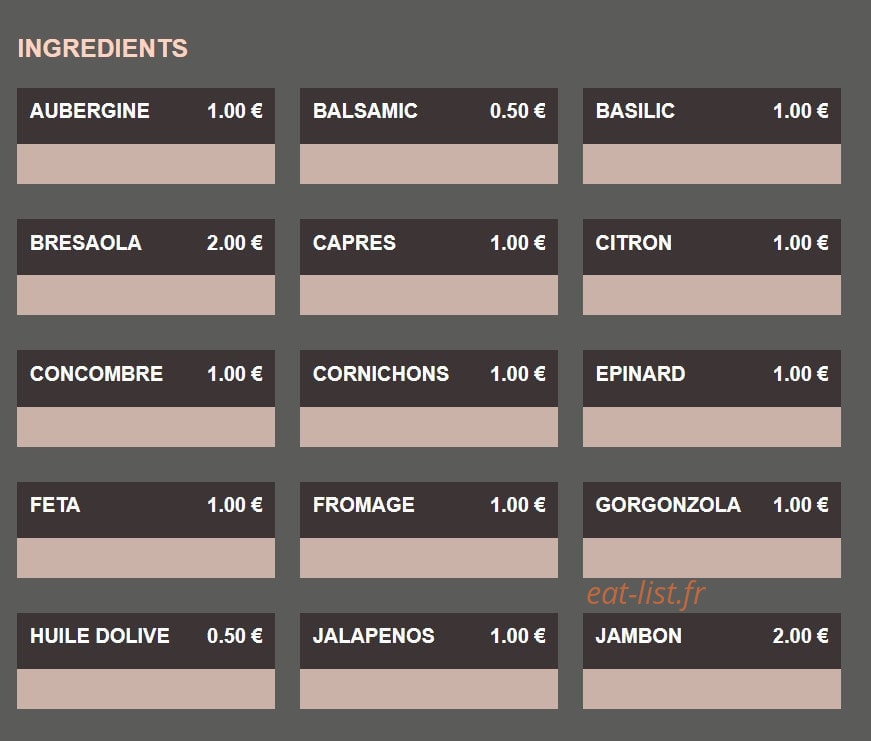Select the CAPRES ingredient name

click(354, 243)
